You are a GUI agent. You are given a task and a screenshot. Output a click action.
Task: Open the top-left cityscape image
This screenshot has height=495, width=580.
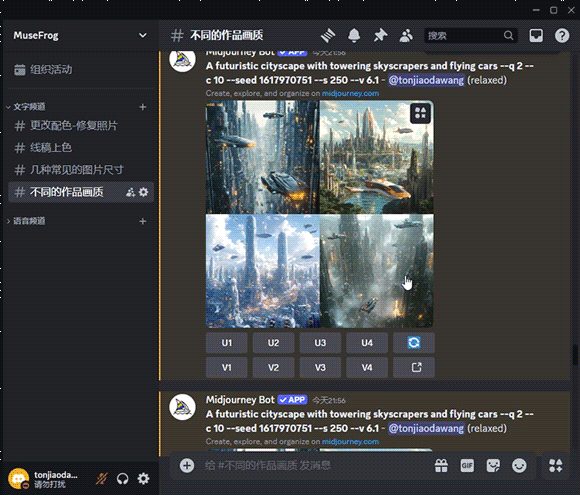(x=262, y=157)
